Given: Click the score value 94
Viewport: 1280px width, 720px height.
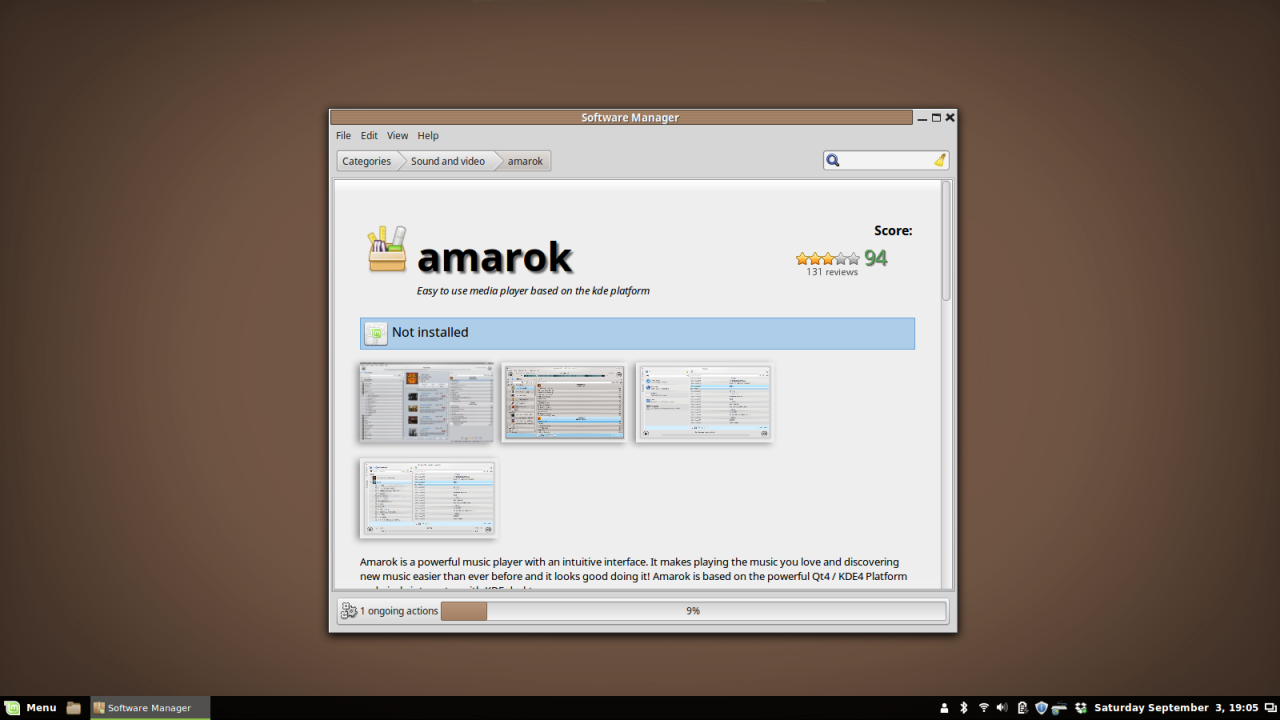Looking at the screenshot, I should coord(876,258).
